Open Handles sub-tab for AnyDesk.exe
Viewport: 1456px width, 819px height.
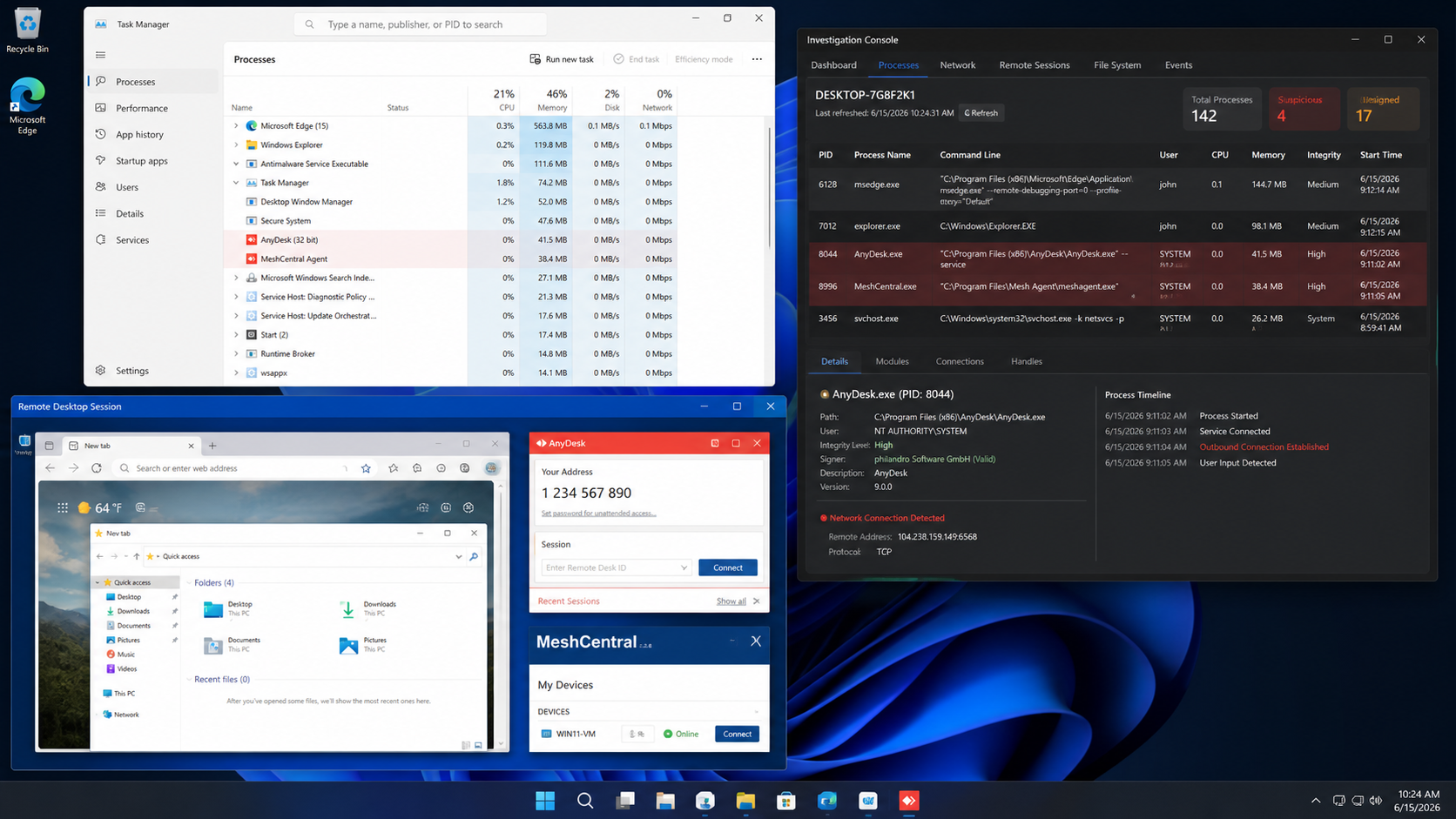1027,361
